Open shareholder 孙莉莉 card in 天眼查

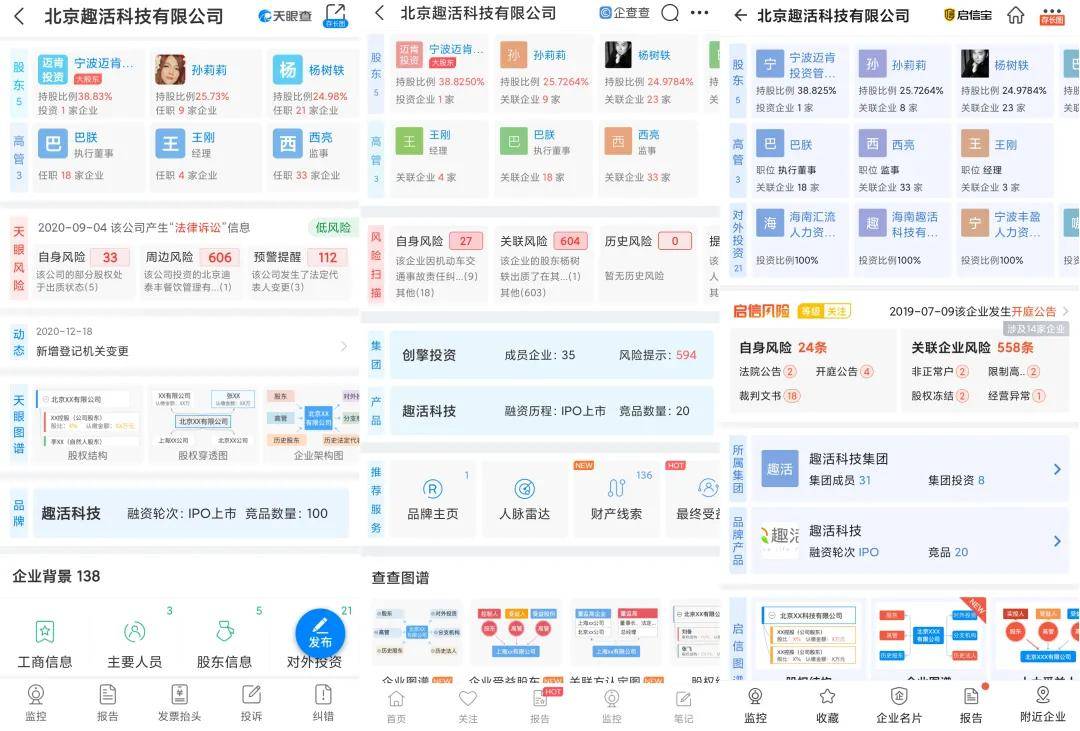205,82
